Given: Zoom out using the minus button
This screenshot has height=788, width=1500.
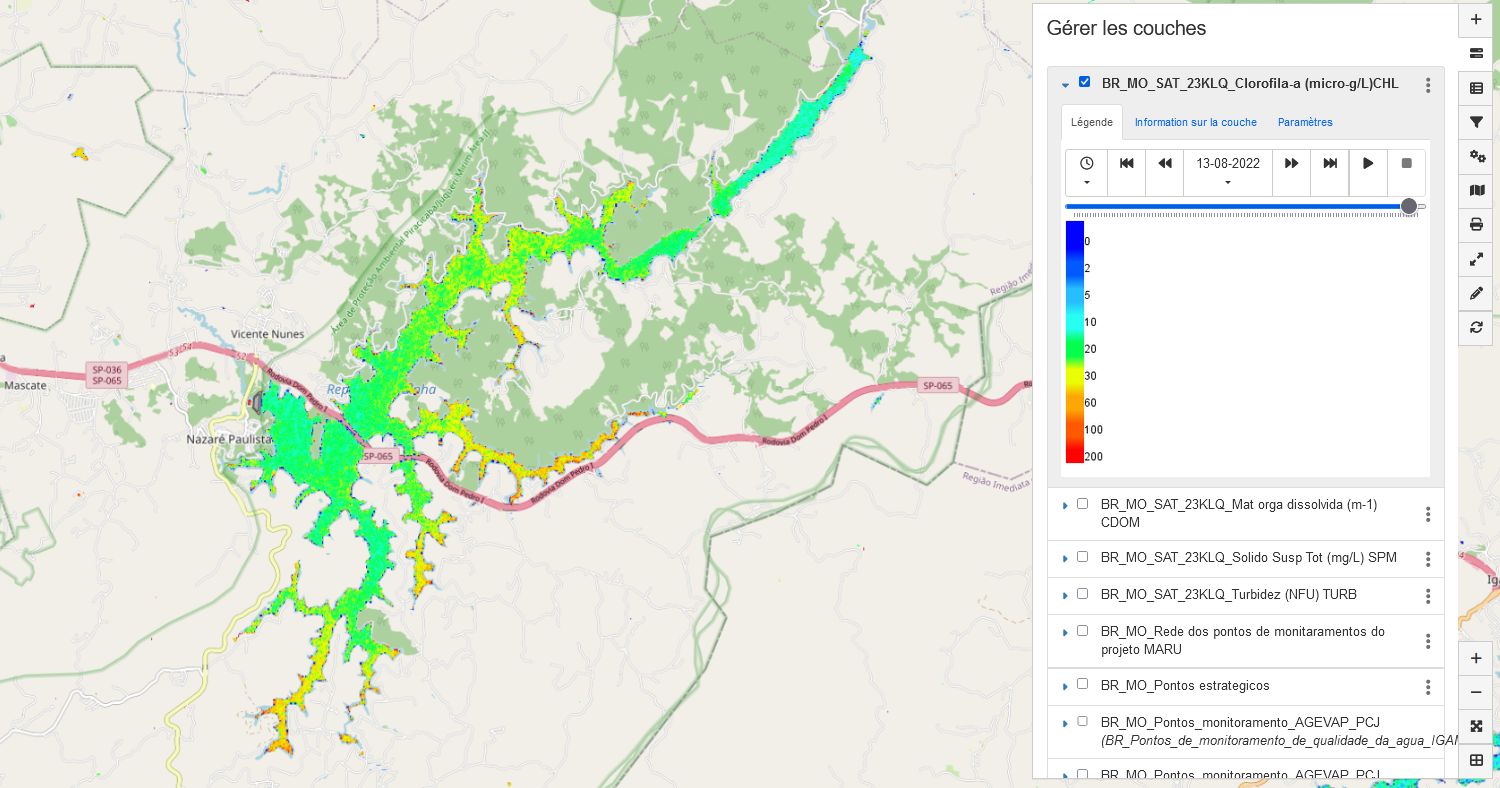Looking at the screenshot, I should coord(1476,692).
